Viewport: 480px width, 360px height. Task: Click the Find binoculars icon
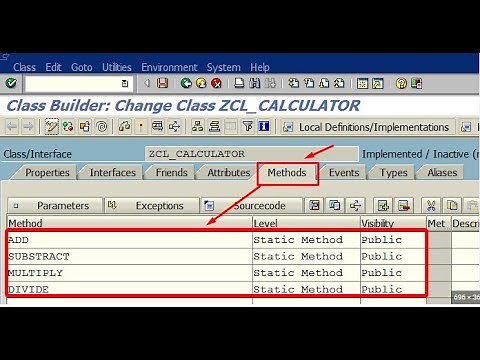pyautogui.click(x=255, y=83)
